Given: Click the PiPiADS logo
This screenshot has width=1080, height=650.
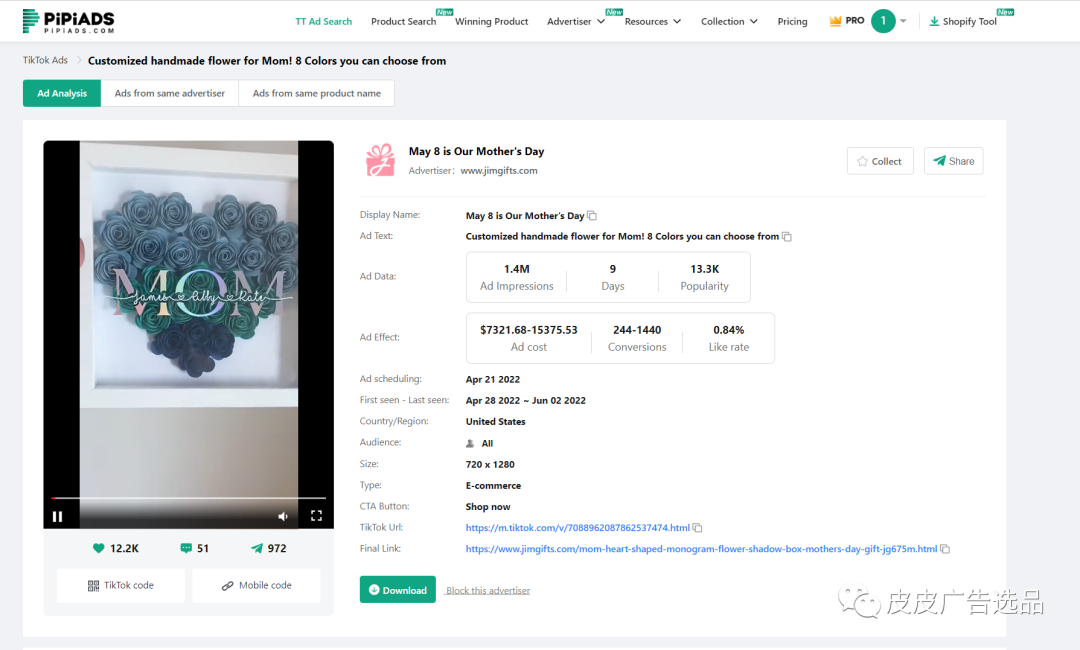Looking at the screenshot, I should [x=68, y=21].
